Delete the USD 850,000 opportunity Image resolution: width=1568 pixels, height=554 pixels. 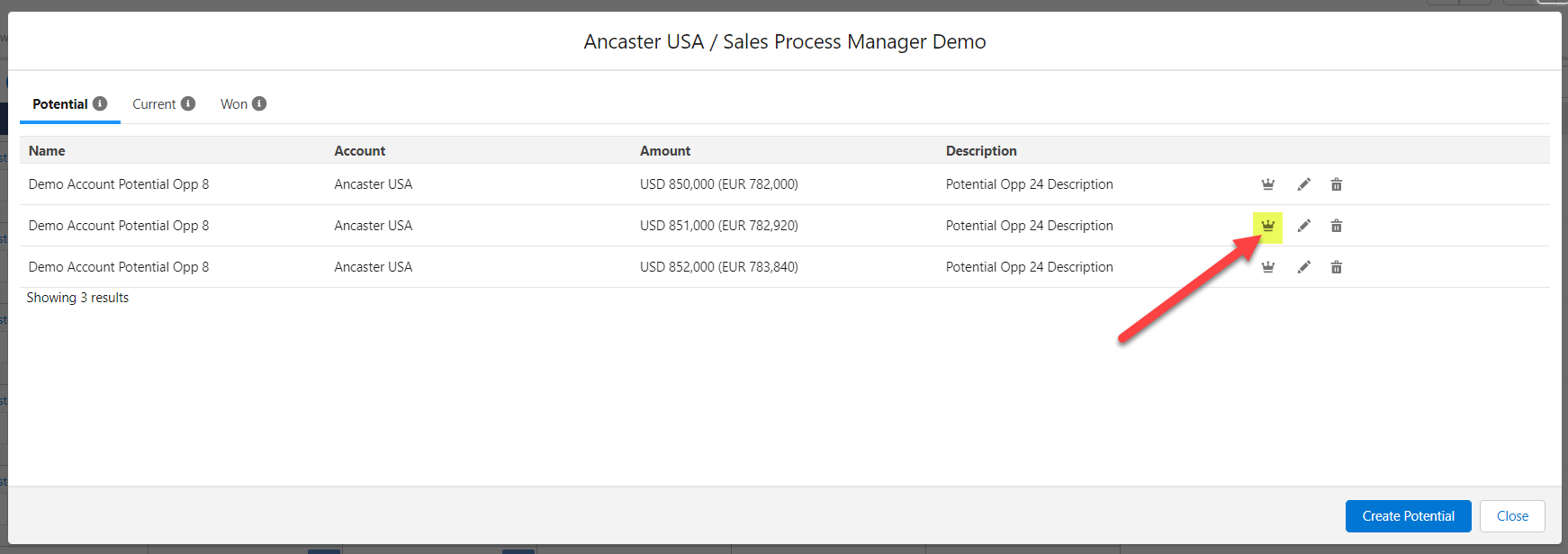[1337, 184]
